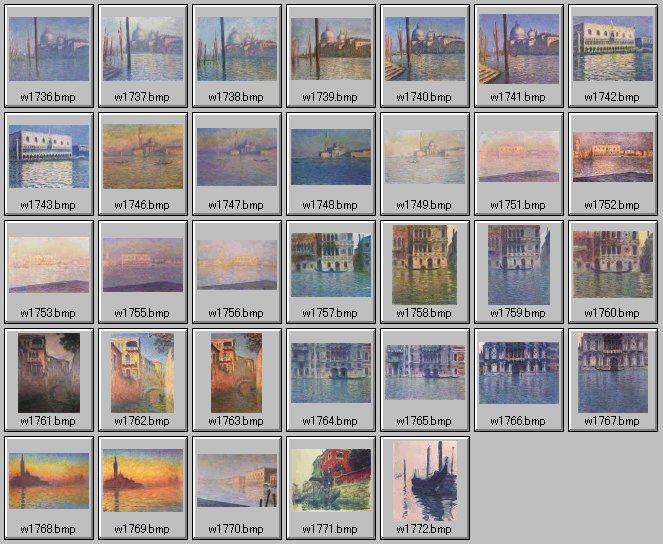Select the w1761.bmp dark canal thumbnail
This screenshot has height=544, width=663.
pos(49,372)
